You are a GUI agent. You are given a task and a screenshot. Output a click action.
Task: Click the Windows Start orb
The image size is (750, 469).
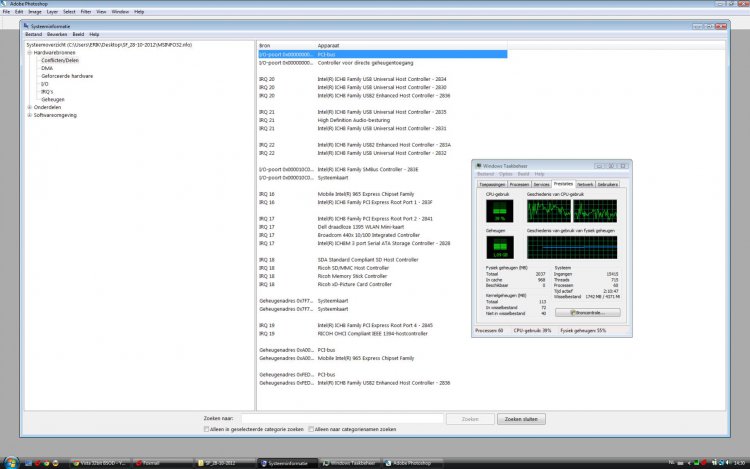pos(10,462)
